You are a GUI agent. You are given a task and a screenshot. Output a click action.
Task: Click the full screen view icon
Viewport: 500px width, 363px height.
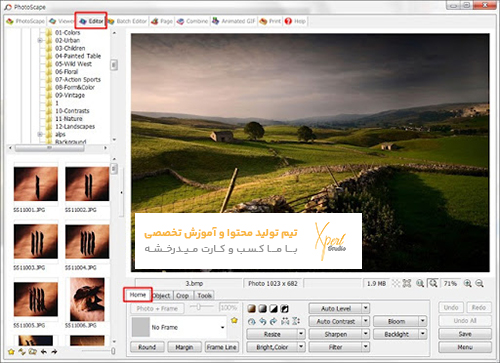point(407,283)
